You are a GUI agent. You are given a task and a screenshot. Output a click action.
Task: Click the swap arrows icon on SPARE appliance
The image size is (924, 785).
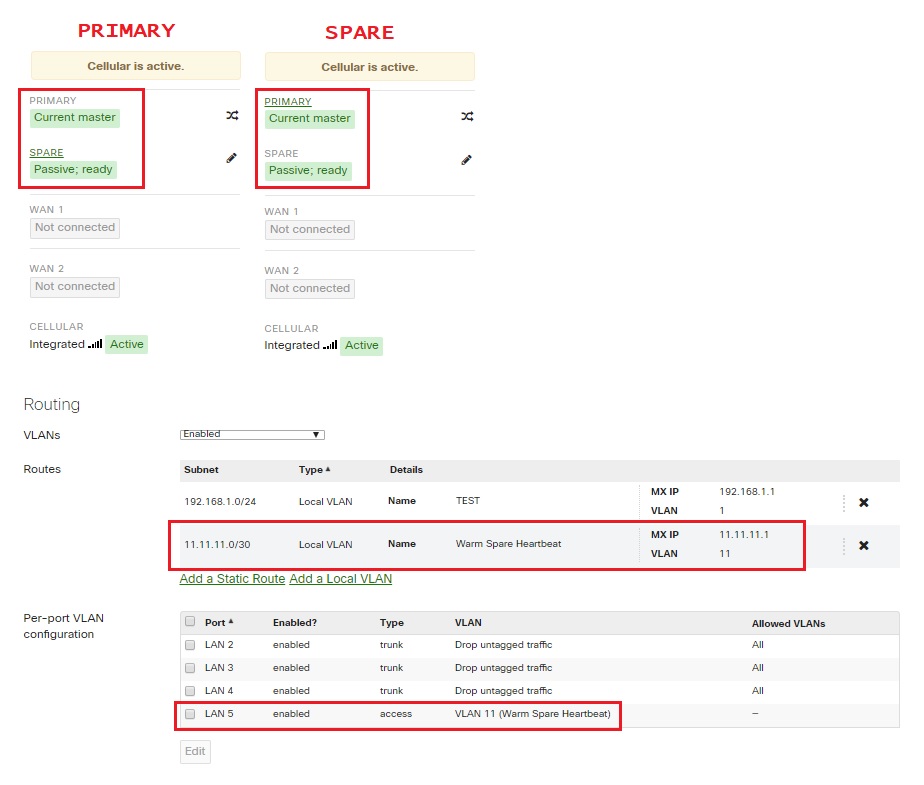[x=466, y=116]
